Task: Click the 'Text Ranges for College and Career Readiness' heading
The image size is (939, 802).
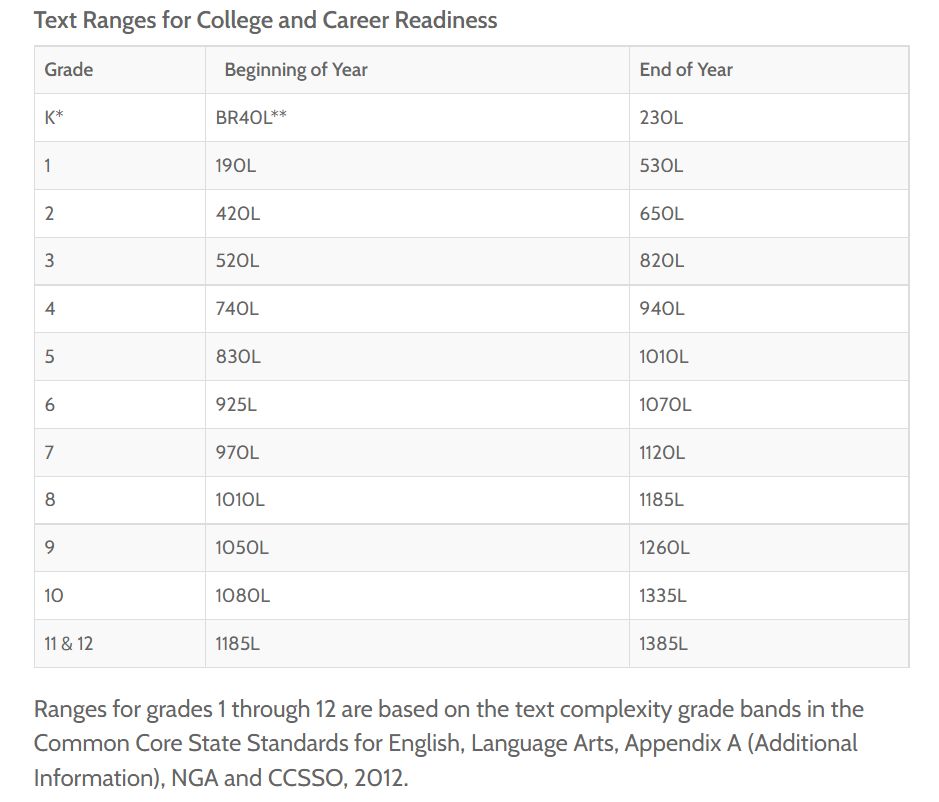Action: point(265,20)
